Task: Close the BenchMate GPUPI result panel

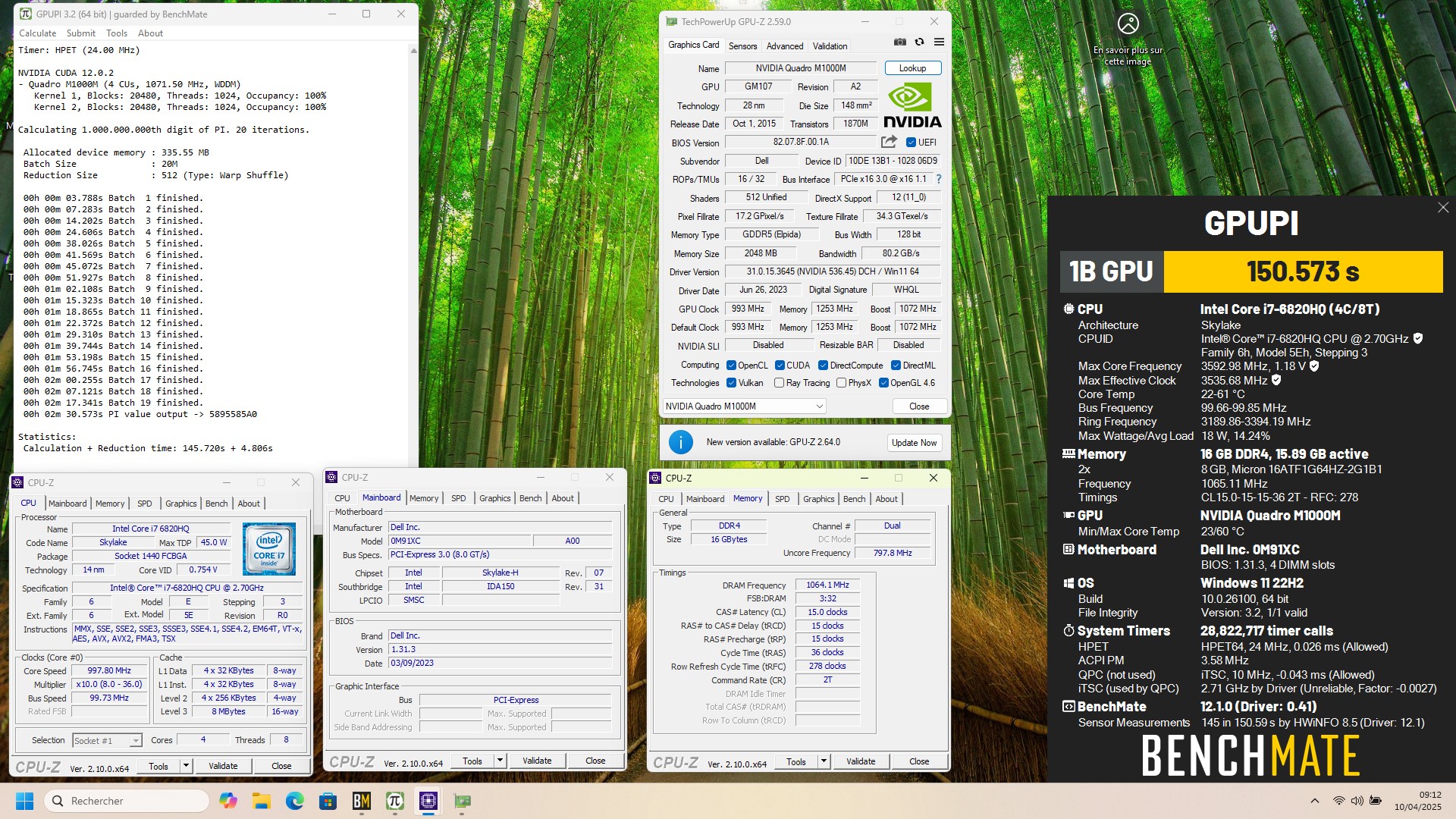Action: tap(1442, 208)
